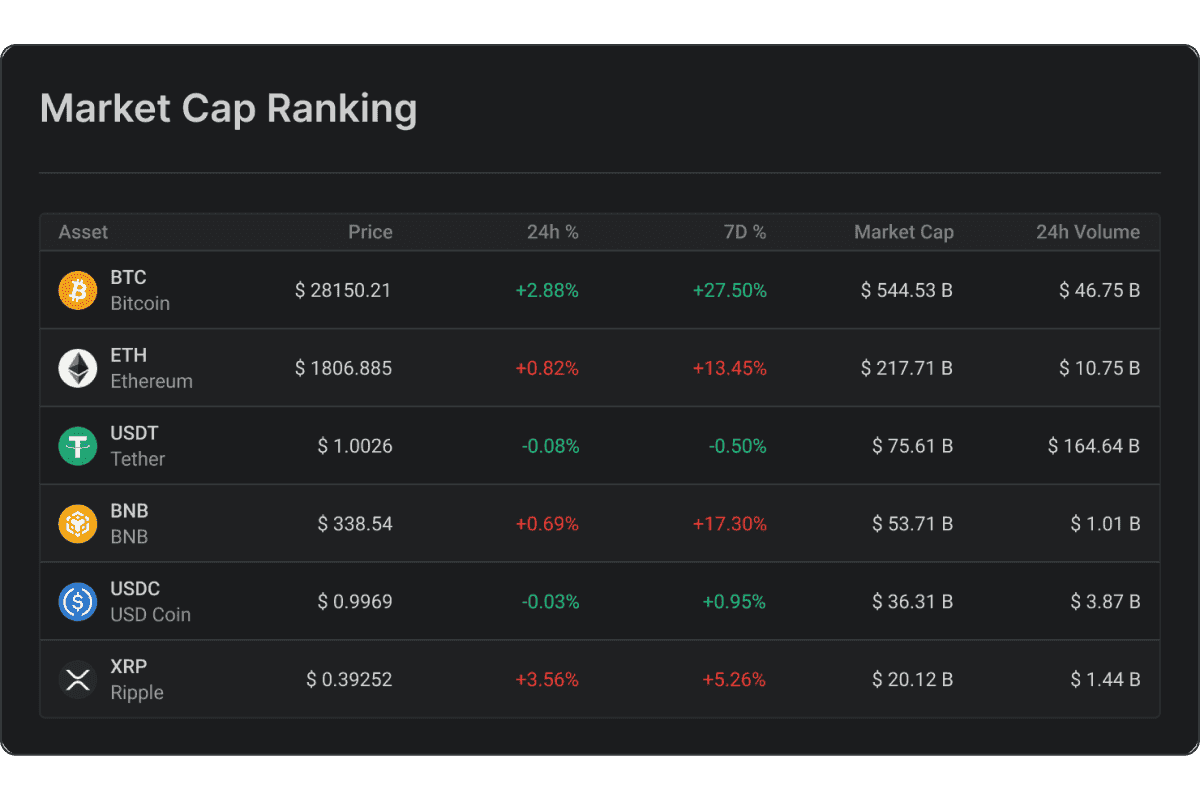Image resolution: width=1200 pixels, height=800 pixels.
Task: Click Bitcoin price $ 28150.21
Action: (x=344, y=290)
